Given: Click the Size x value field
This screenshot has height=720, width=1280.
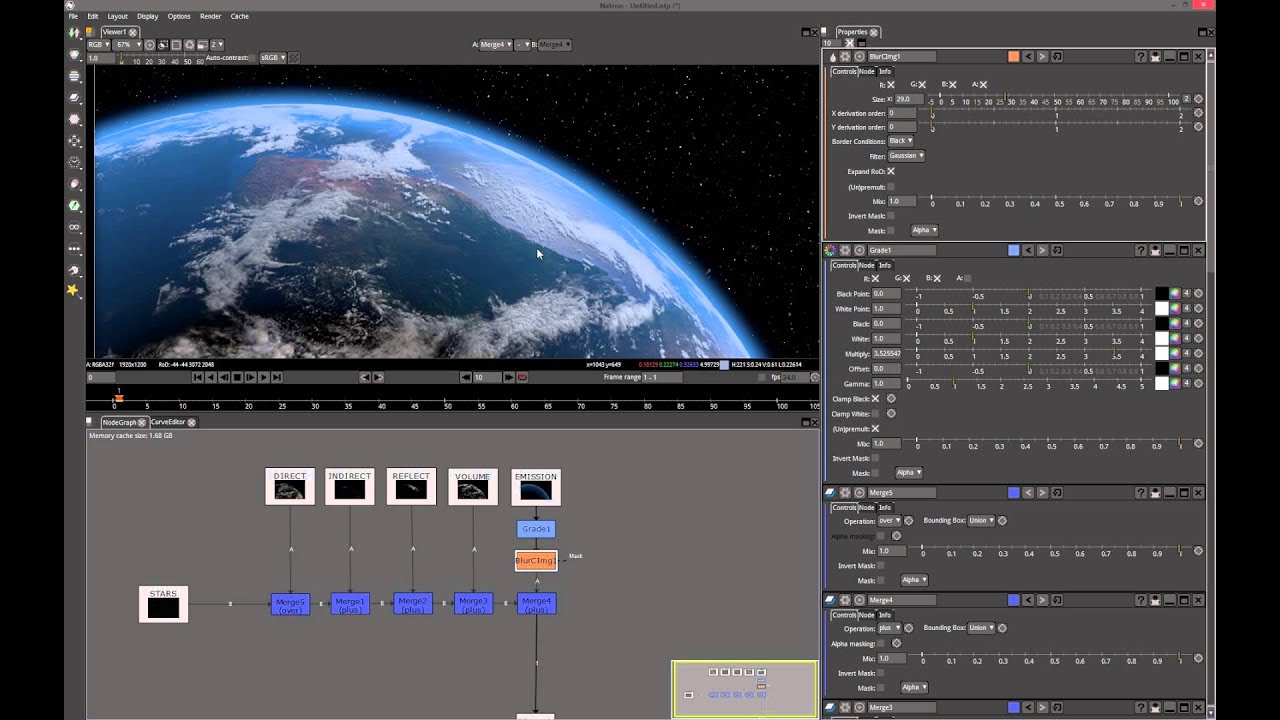Looking at the screenshot, I should [x=907, y=99].
